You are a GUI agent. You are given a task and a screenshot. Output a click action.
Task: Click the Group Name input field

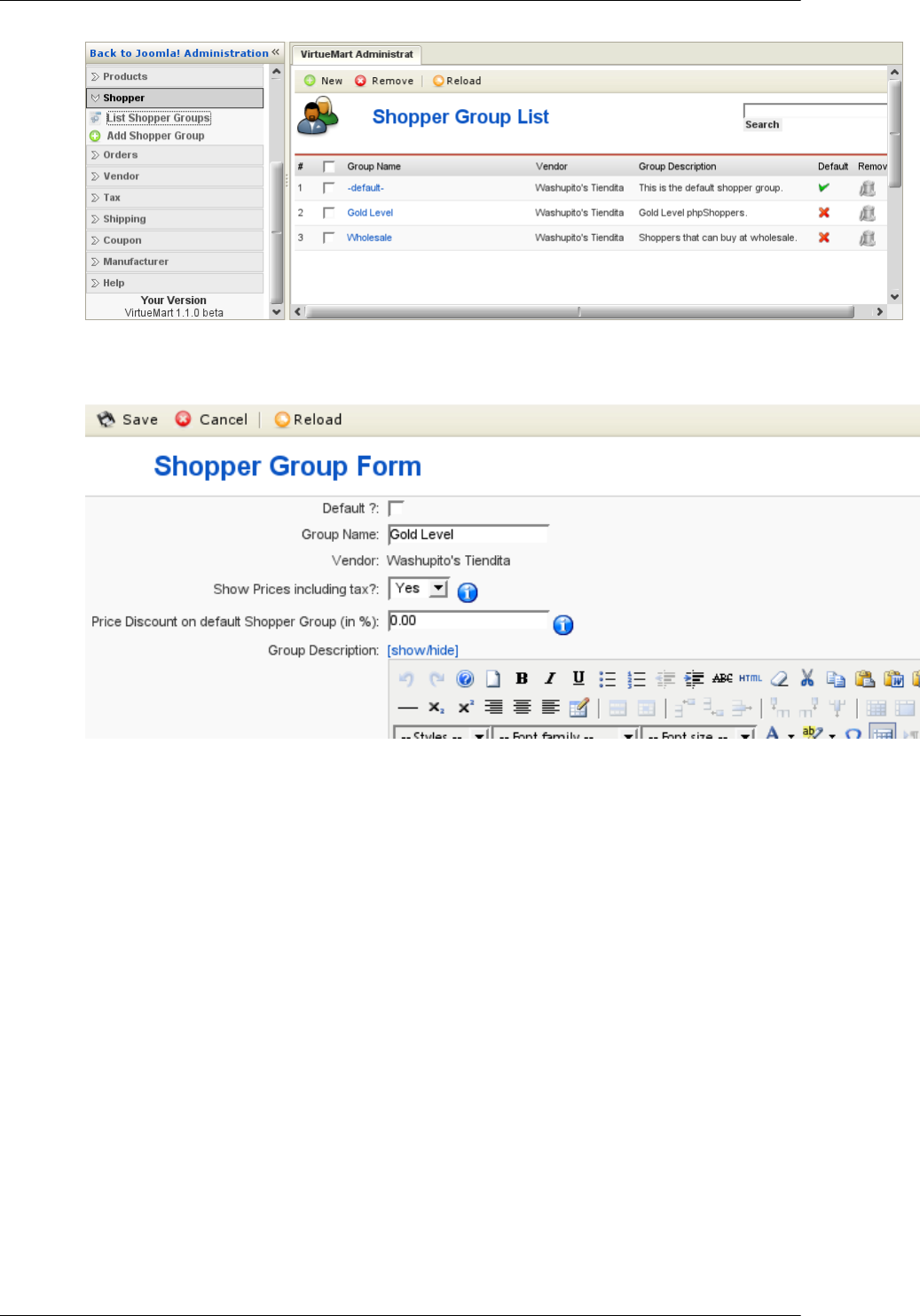pyautogui.click(x=468, y=534)
